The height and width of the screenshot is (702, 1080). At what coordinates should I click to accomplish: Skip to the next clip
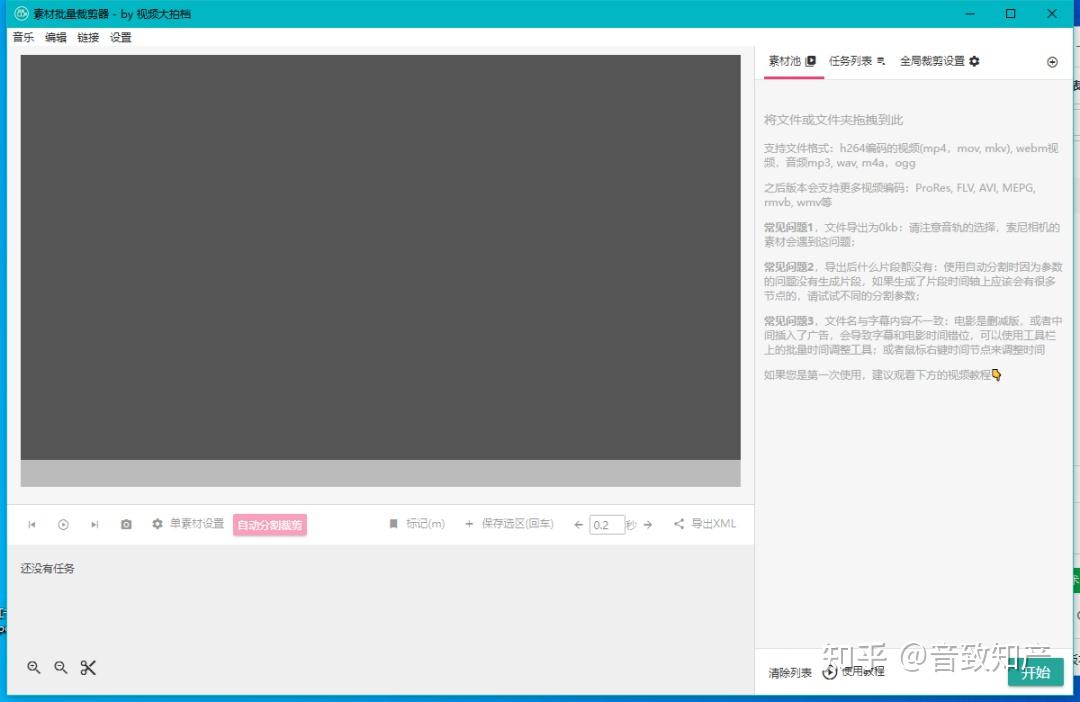click(95, 524)
